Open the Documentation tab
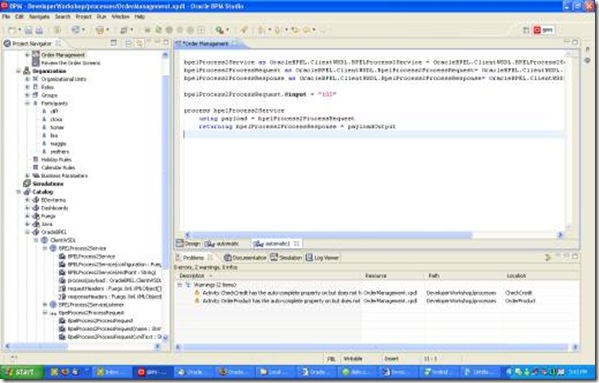 point(245,258)
